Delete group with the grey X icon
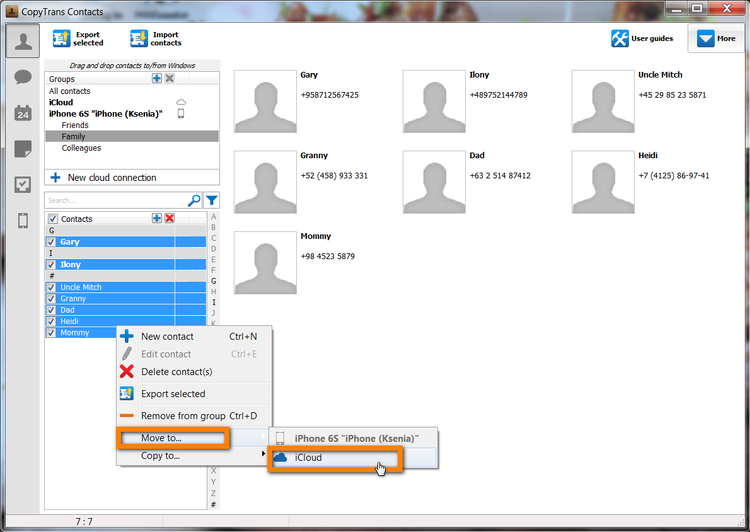This screenshot has width=750, height=532. 169,78
